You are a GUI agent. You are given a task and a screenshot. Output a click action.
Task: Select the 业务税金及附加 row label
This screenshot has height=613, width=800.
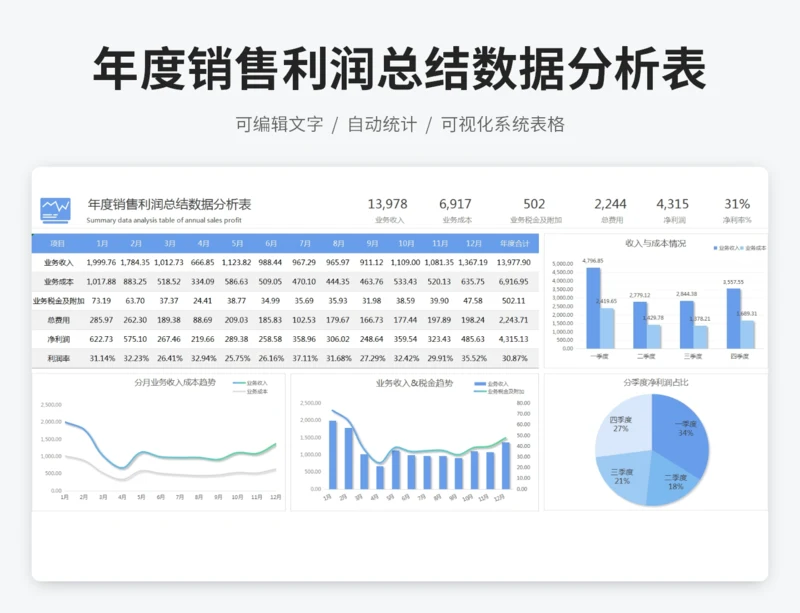(x=59, y=301)
